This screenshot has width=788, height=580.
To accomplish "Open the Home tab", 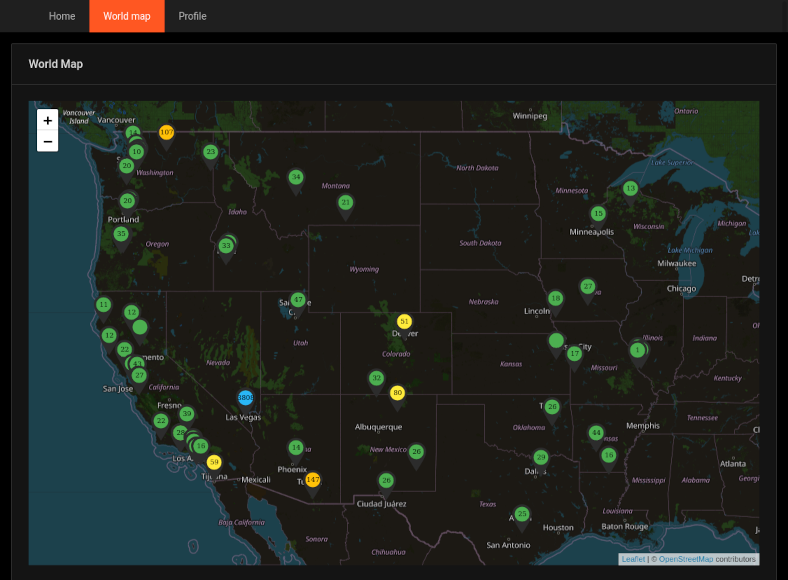I will pyautogui.click(x=62, y=16).
